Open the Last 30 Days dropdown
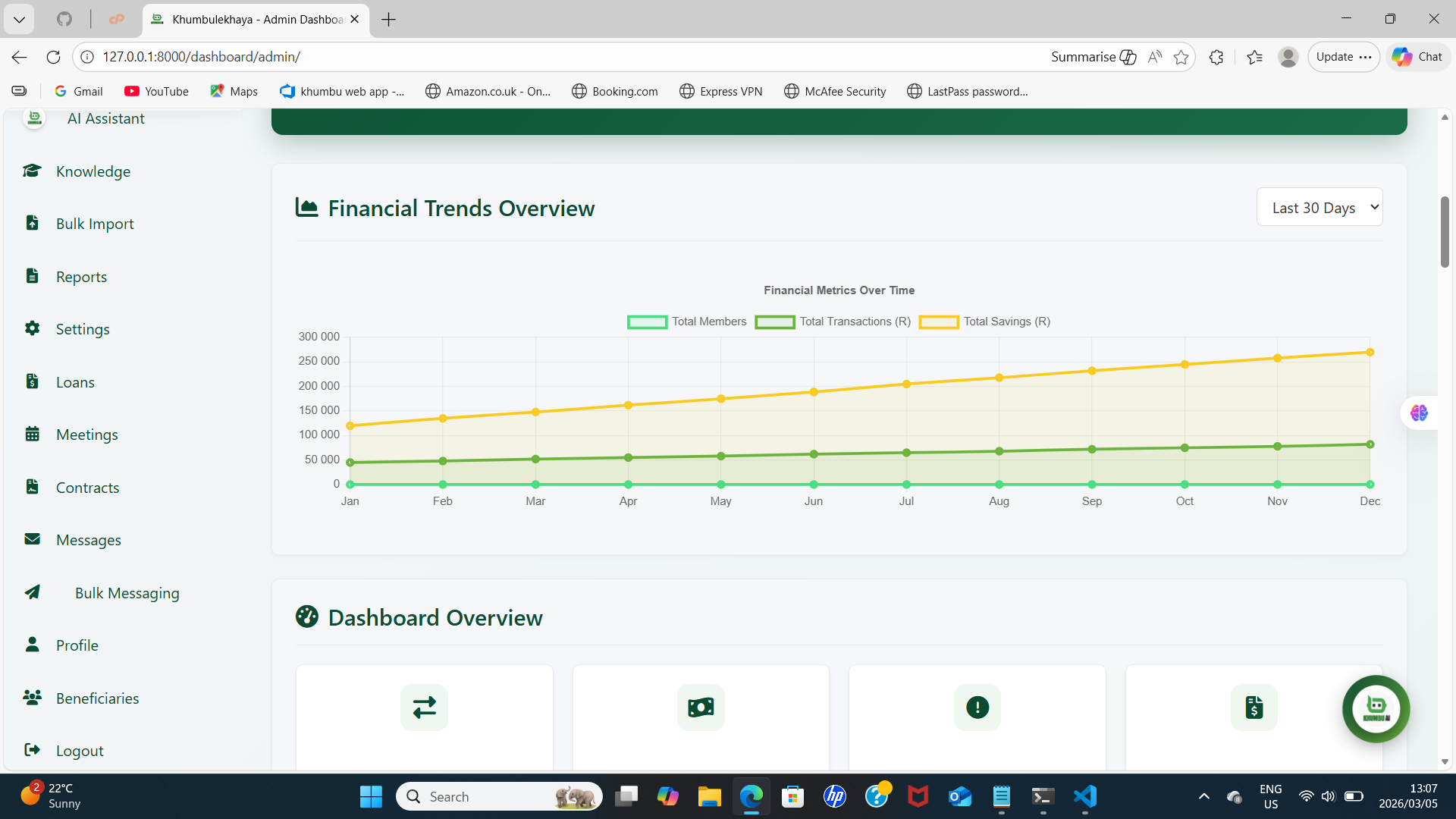This screenshot has height=819, width=1456. [1319, 206]
